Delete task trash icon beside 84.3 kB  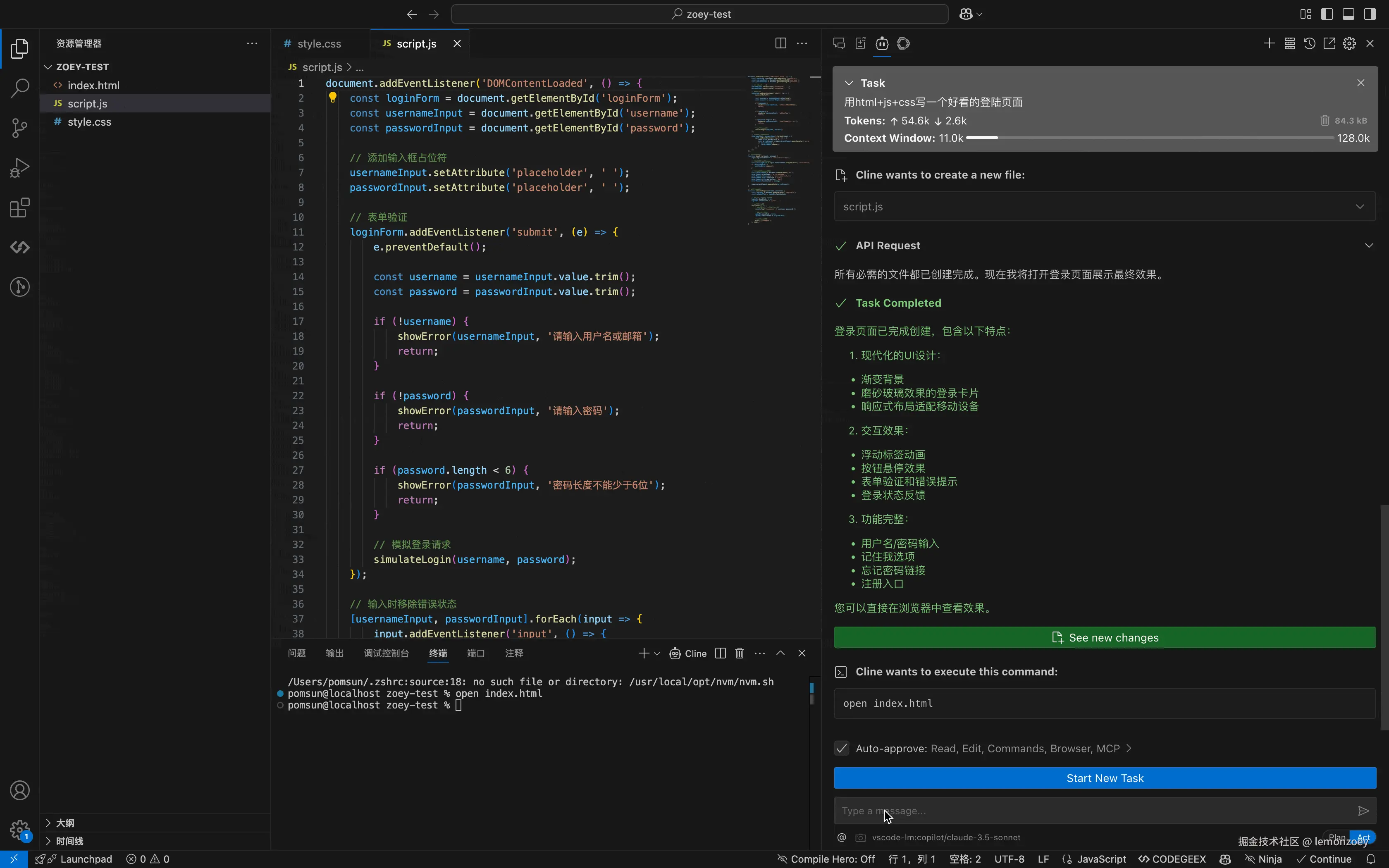pos(1325,121)
